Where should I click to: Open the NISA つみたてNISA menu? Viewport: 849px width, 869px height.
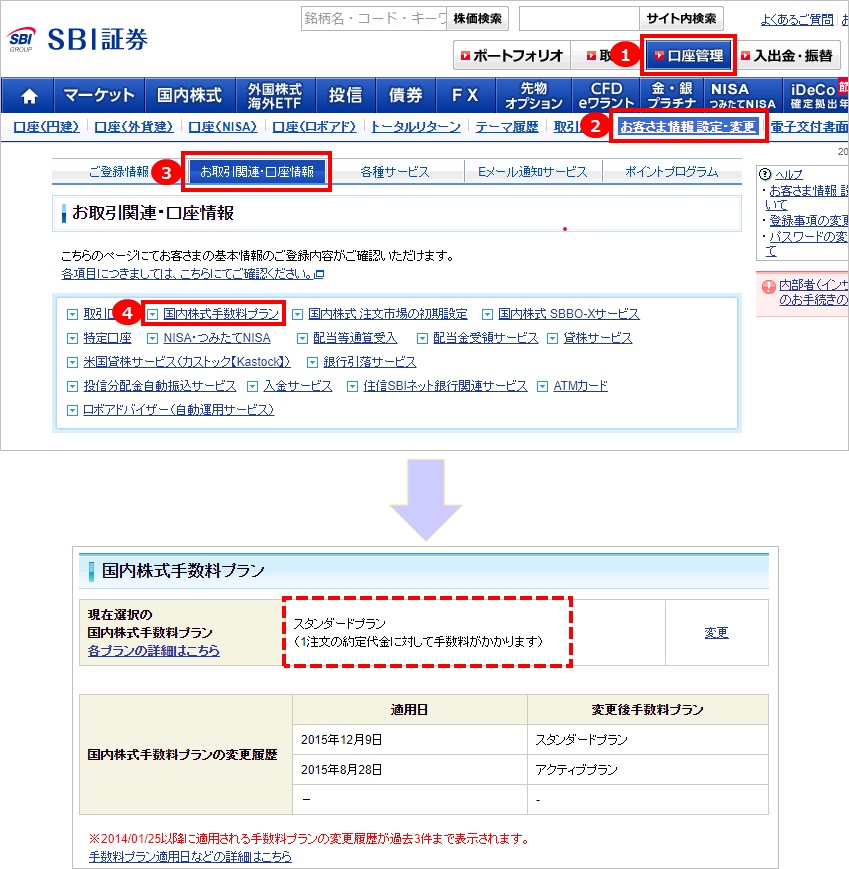click(743, 95)
